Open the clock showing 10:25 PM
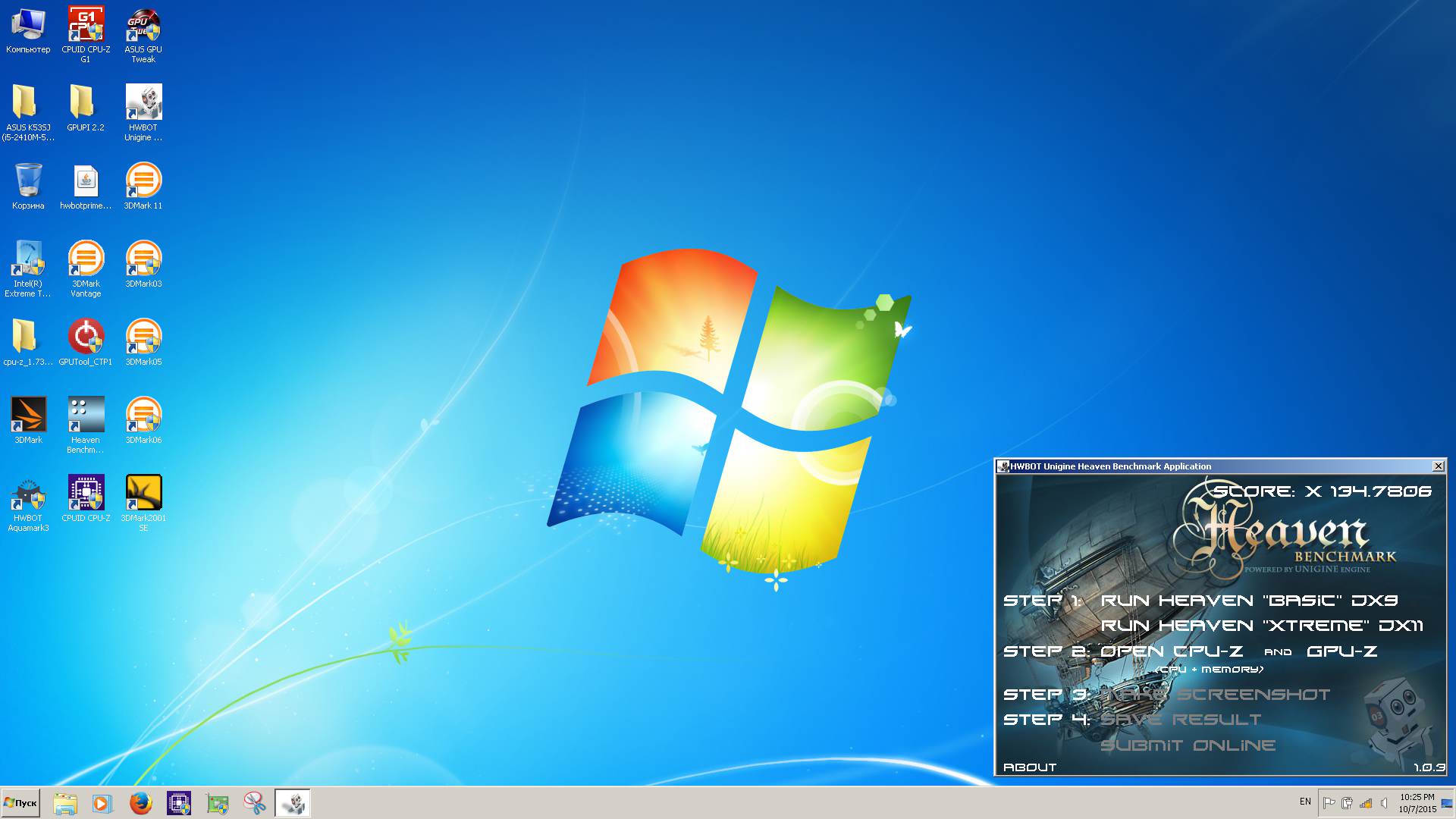This screenshot has height=819, width=1456. 1417,803
